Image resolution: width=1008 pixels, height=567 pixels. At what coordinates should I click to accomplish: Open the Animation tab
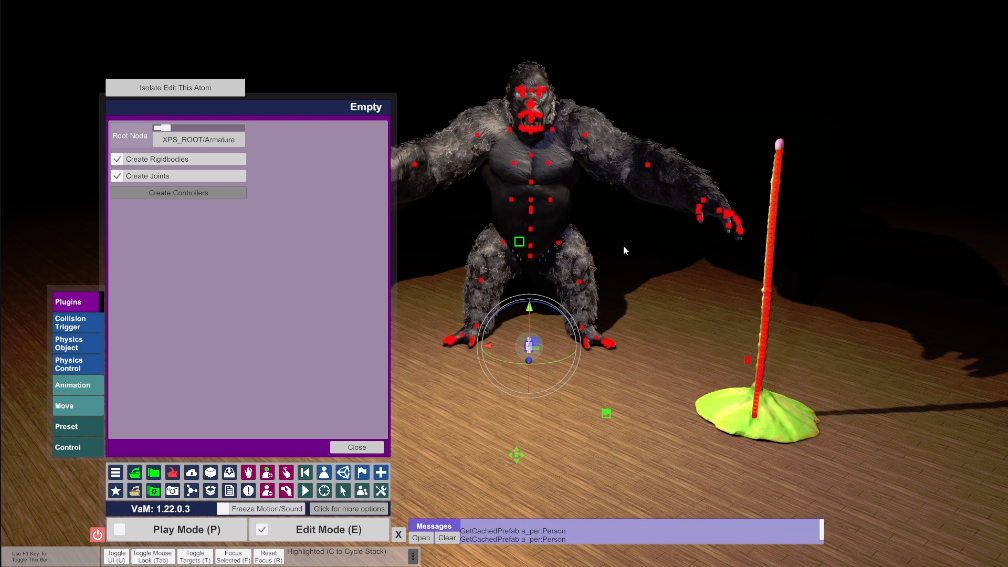pyautogui.click(x=78, y=385)
